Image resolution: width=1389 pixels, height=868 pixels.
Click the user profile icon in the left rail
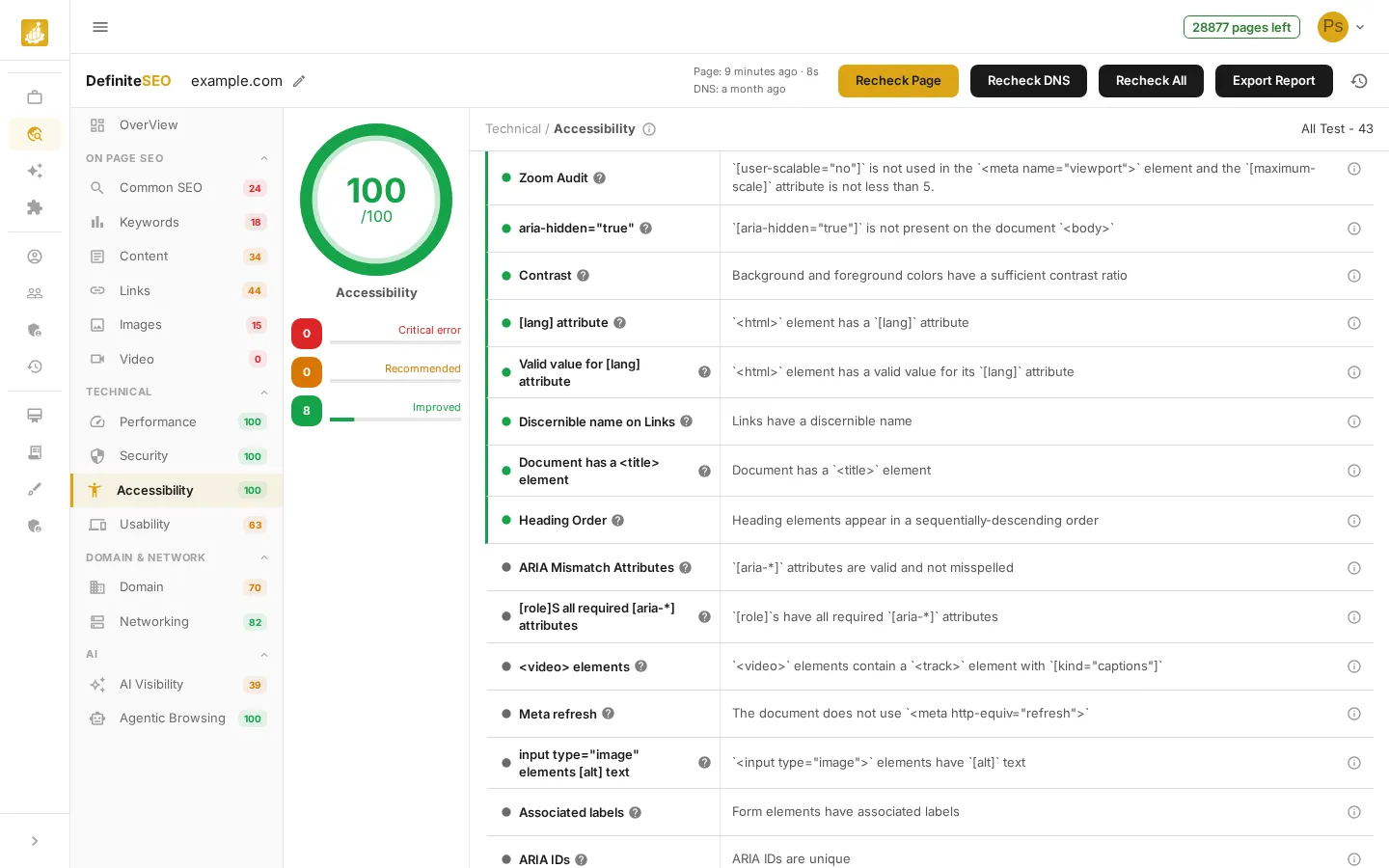tap(35, 257)
